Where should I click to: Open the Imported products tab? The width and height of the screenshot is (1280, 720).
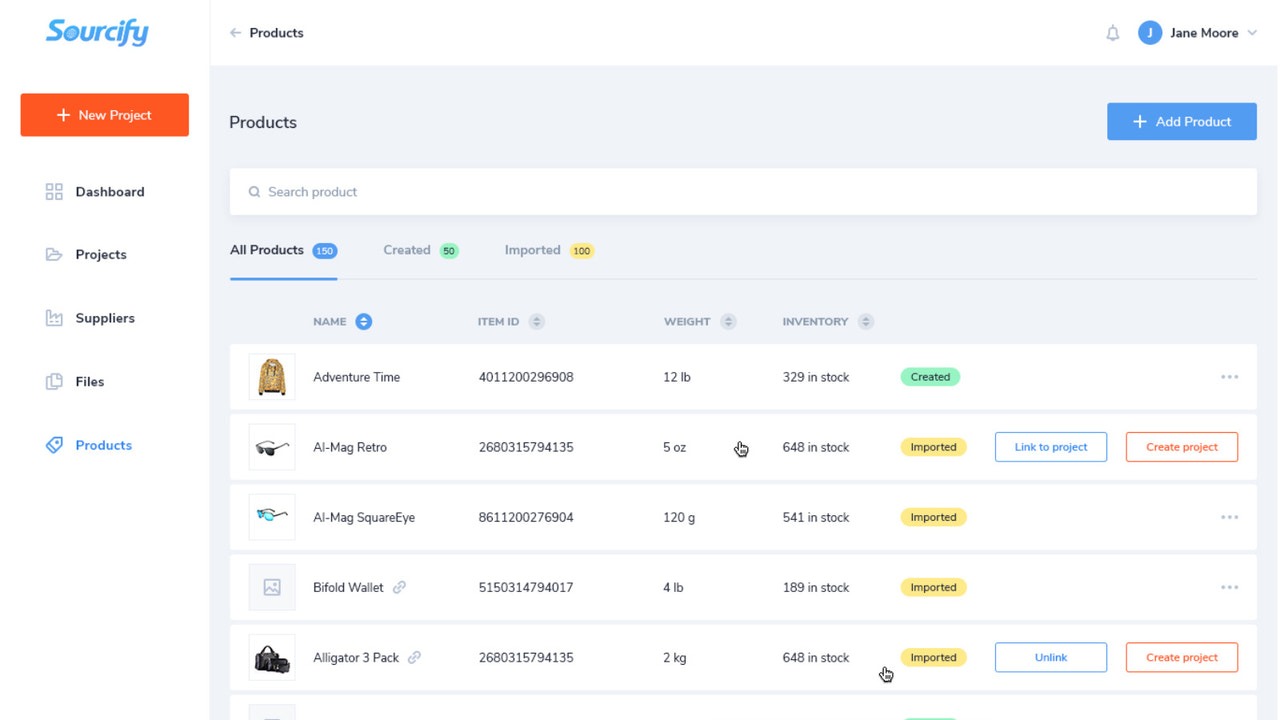point(532,249)
